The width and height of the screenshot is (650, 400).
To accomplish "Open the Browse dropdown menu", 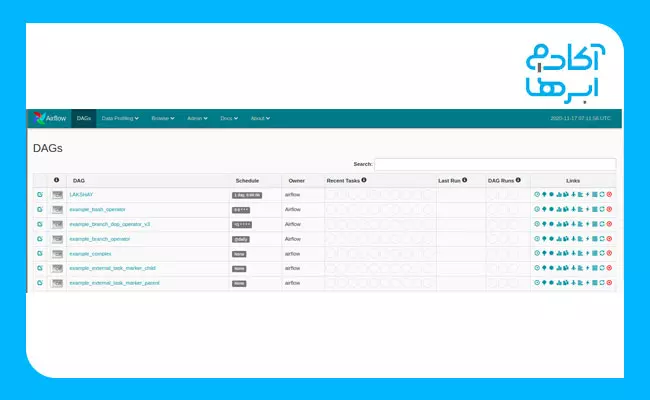I will [x=162, y=118].
